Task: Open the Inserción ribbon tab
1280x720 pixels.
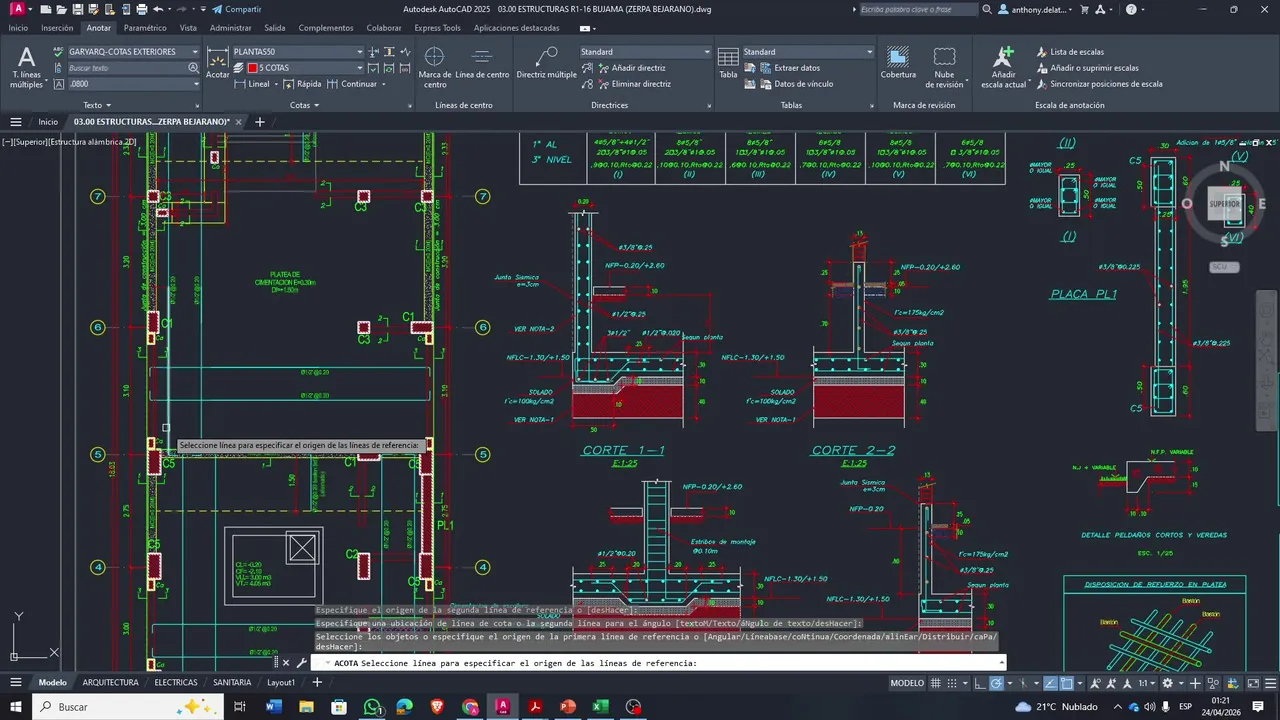Action: click(x=57, y=28)
